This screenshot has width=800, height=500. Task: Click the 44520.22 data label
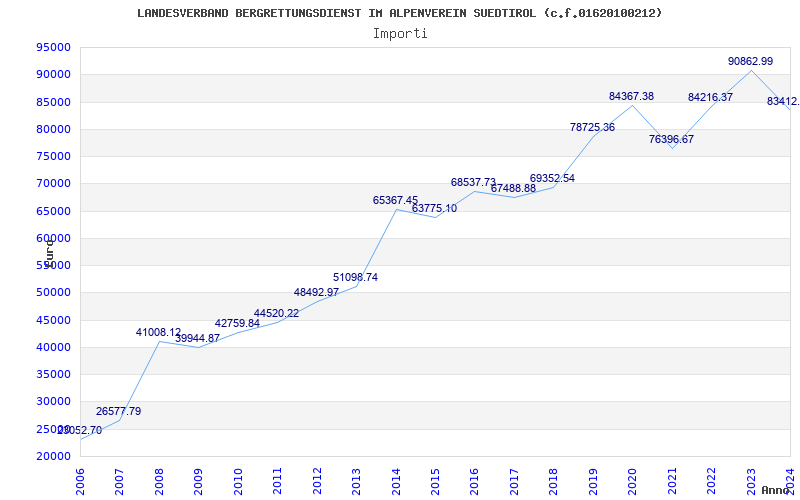(277, 313)
